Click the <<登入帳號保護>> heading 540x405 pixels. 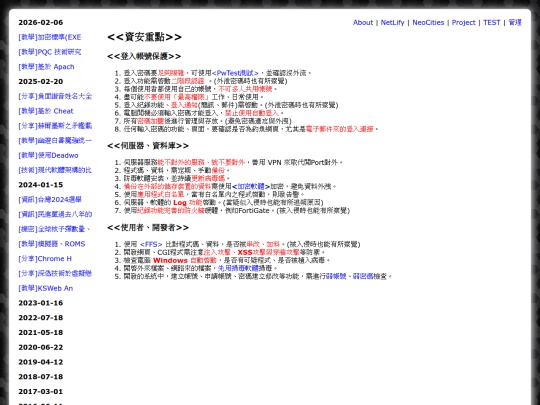[144, 56]
